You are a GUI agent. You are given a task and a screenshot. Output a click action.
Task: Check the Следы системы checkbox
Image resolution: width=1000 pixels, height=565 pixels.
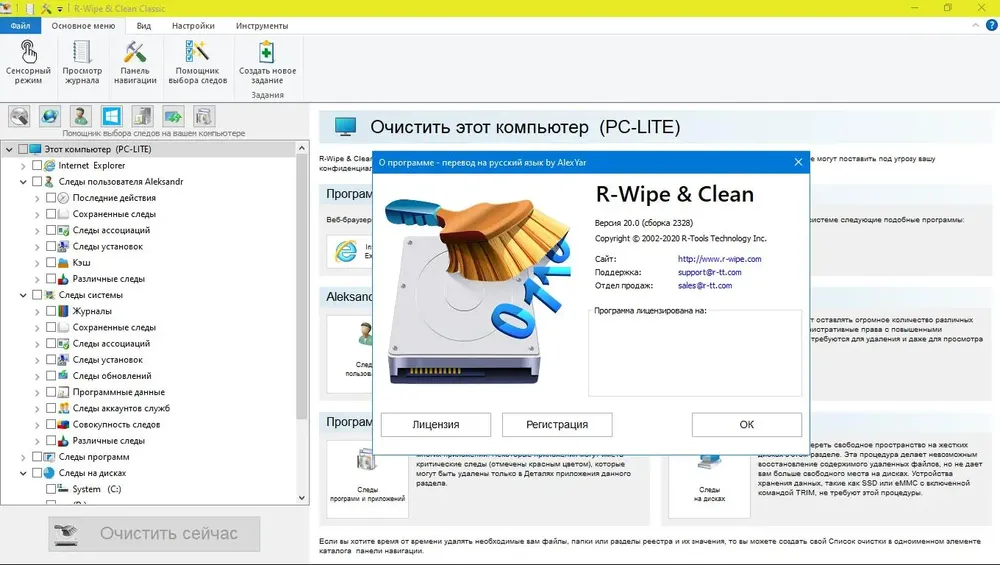pyautogui.click(x=37, y=295)
